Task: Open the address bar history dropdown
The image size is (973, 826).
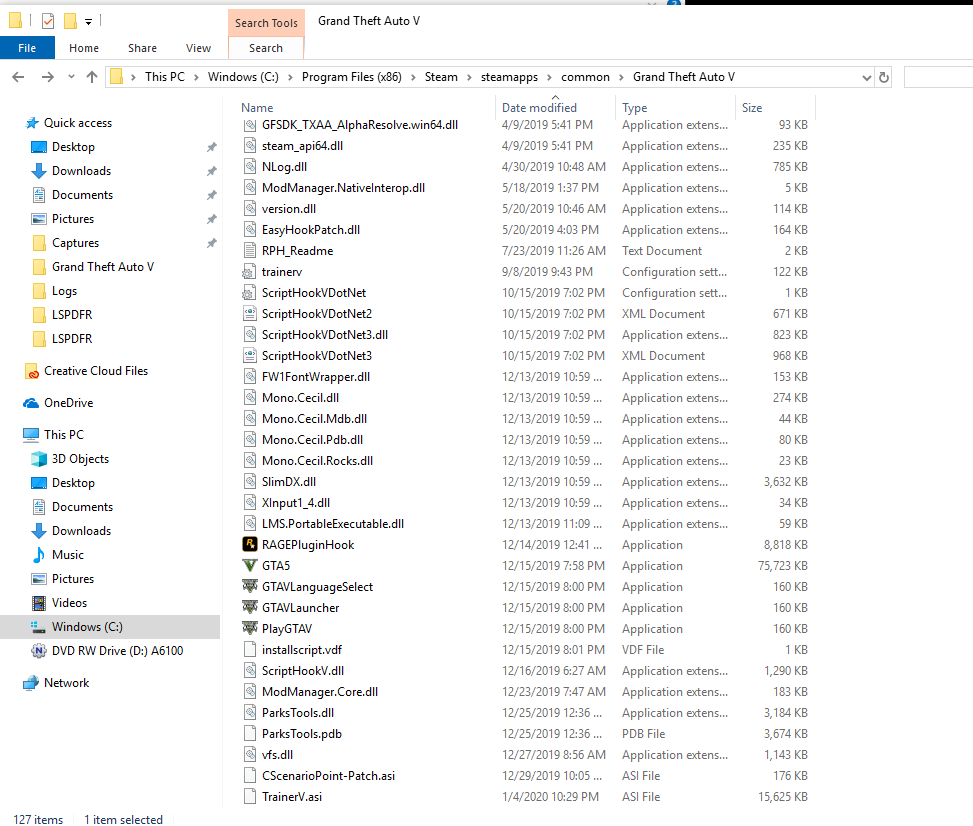Action: coord(866,78)
